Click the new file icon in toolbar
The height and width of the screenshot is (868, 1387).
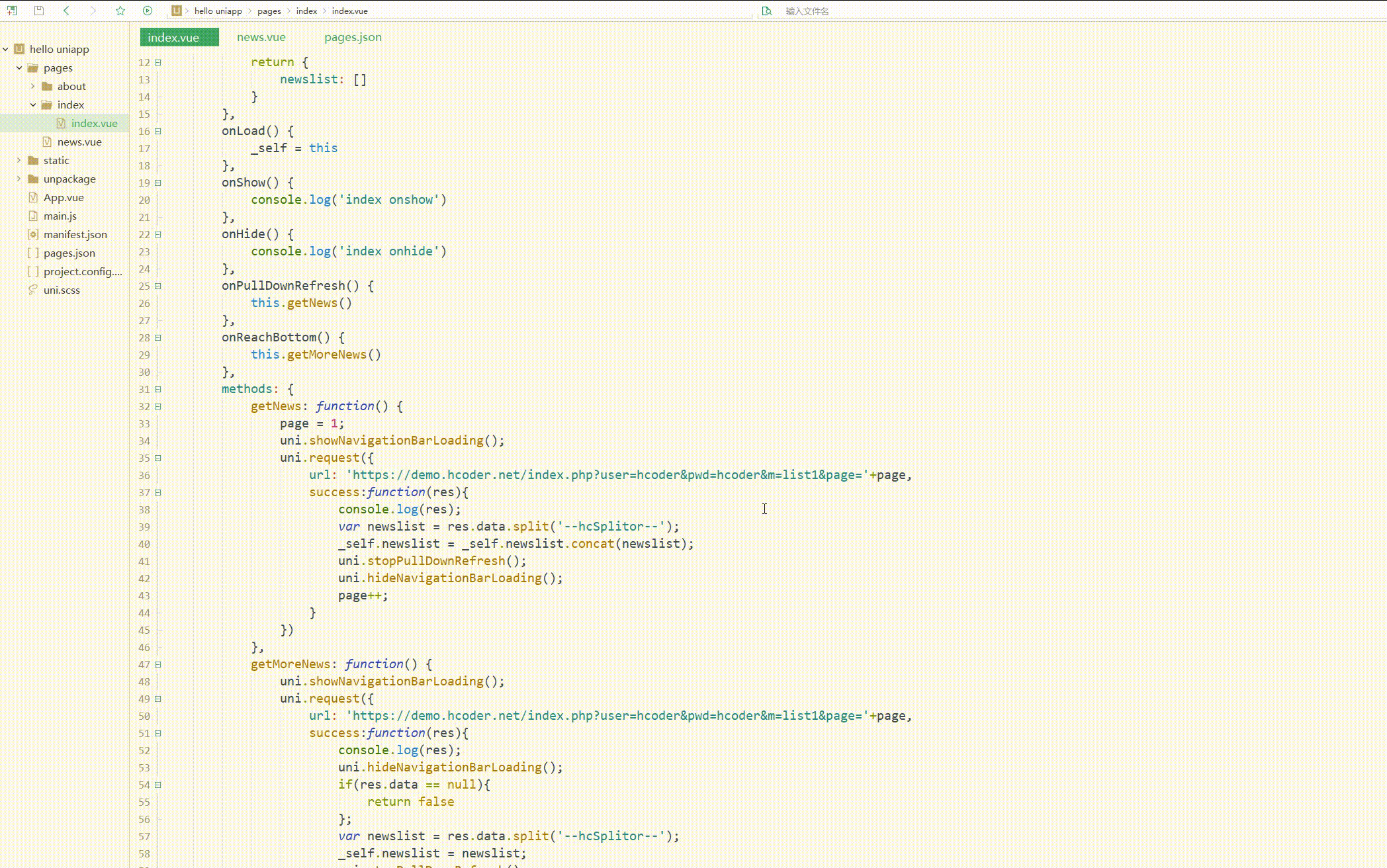[12, 11]
